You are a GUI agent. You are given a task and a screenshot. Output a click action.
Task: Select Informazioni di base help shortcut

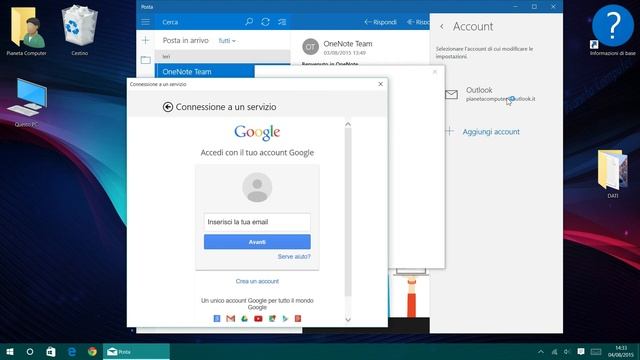coord(612,30)
